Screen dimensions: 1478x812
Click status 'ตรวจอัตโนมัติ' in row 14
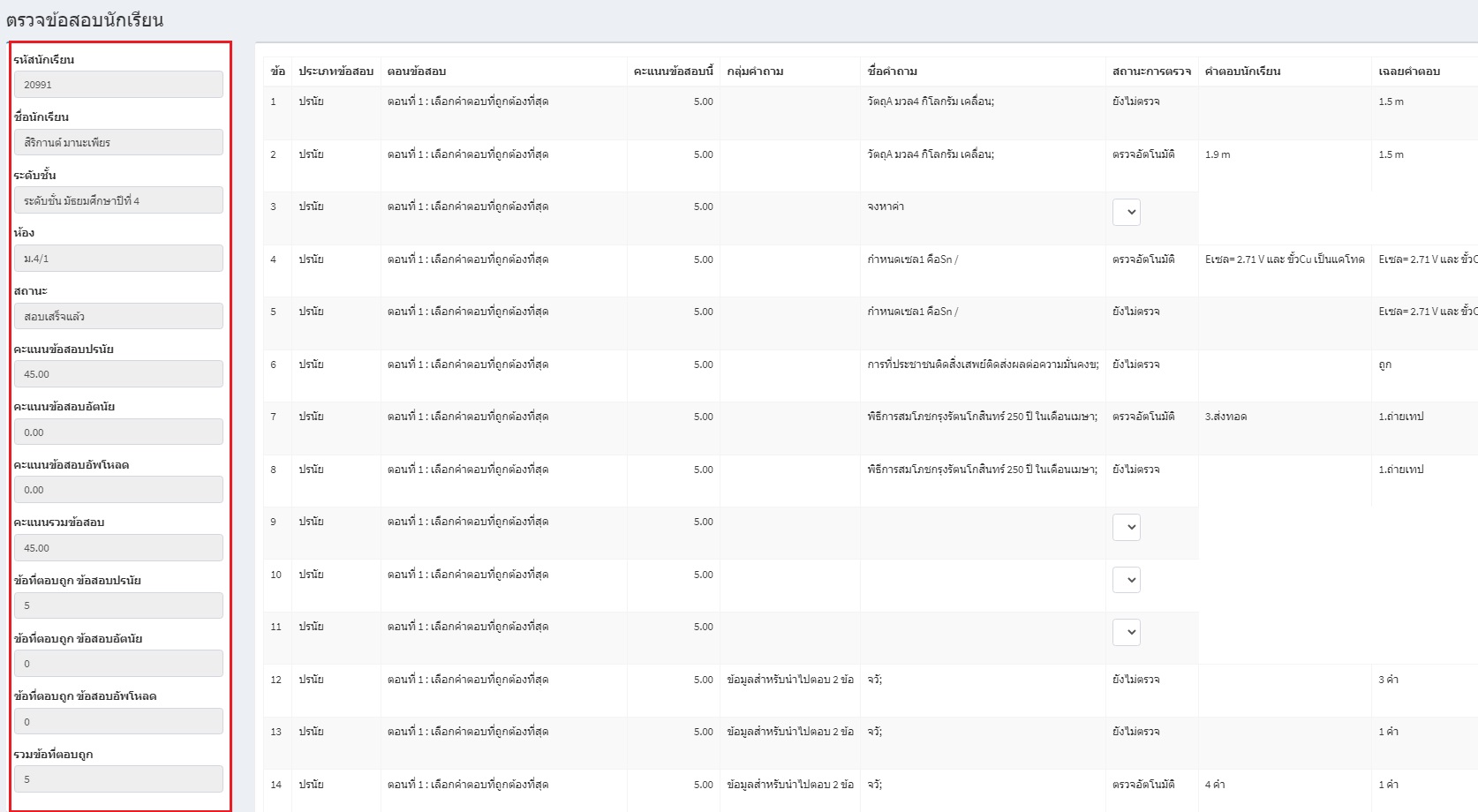(1143, 785)
